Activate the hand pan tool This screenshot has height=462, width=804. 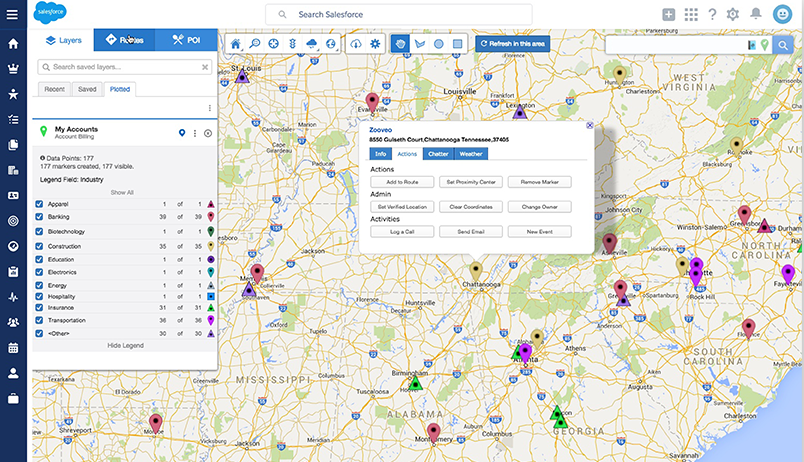click(400, 44)
